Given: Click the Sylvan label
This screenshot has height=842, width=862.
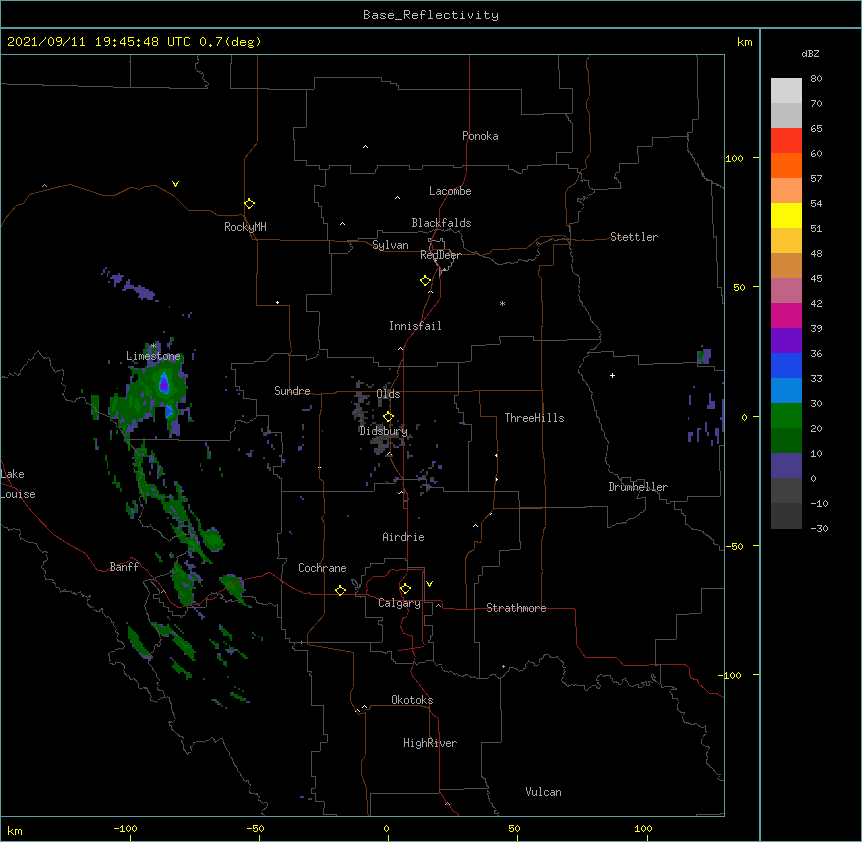Looking at the screenshot, I should point(390,245).
